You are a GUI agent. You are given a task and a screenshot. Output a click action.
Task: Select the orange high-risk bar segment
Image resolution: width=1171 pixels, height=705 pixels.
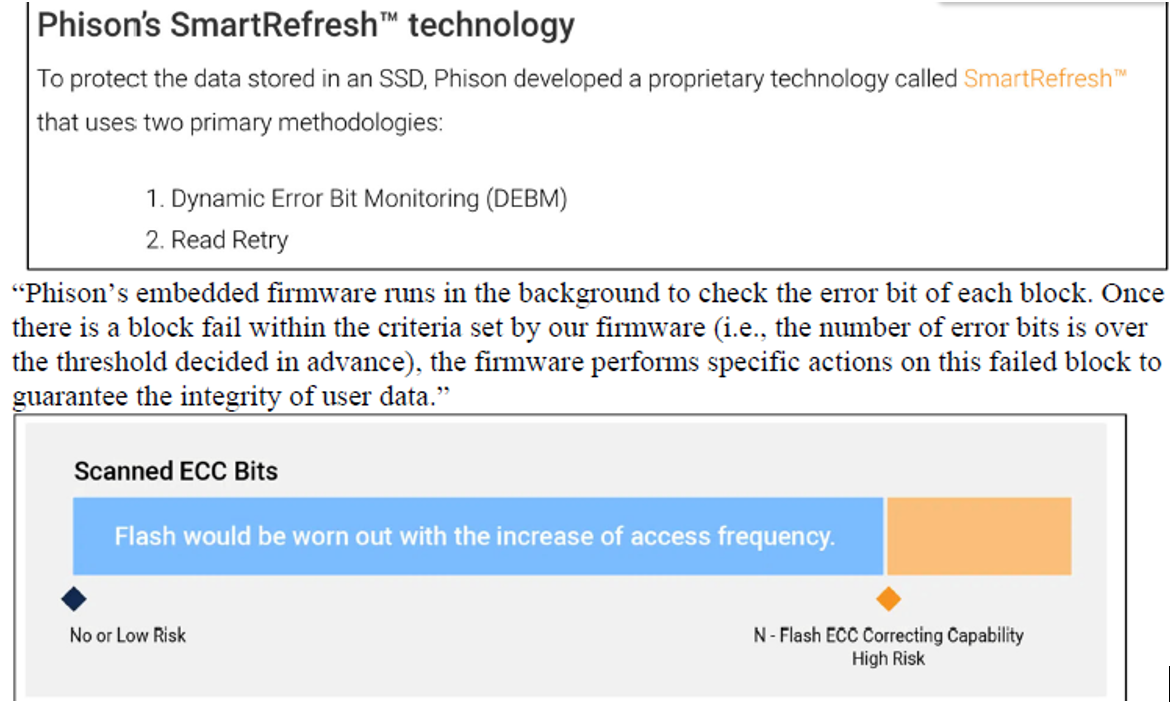978,536
